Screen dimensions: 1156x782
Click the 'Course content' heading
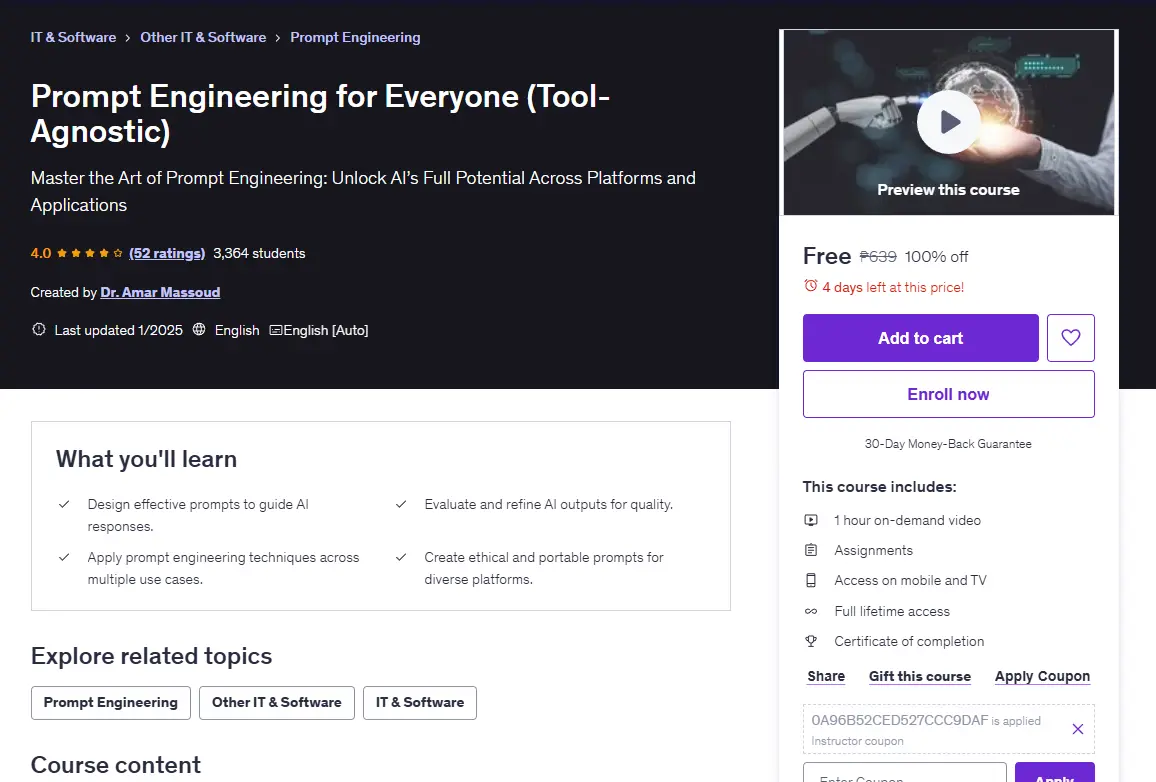[116, 764]
